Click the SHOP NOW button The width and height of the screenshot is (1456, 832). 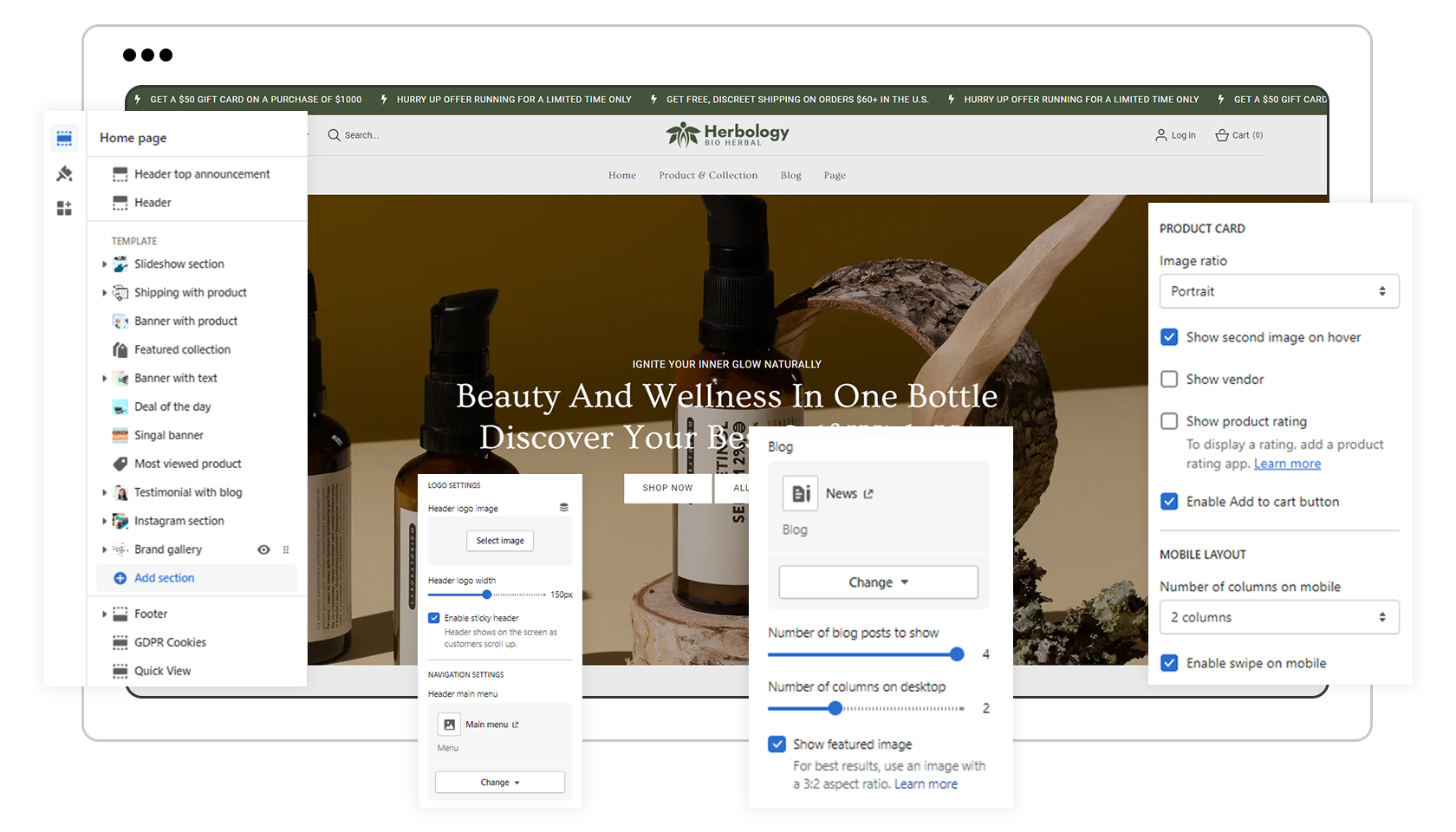point(667,488)
